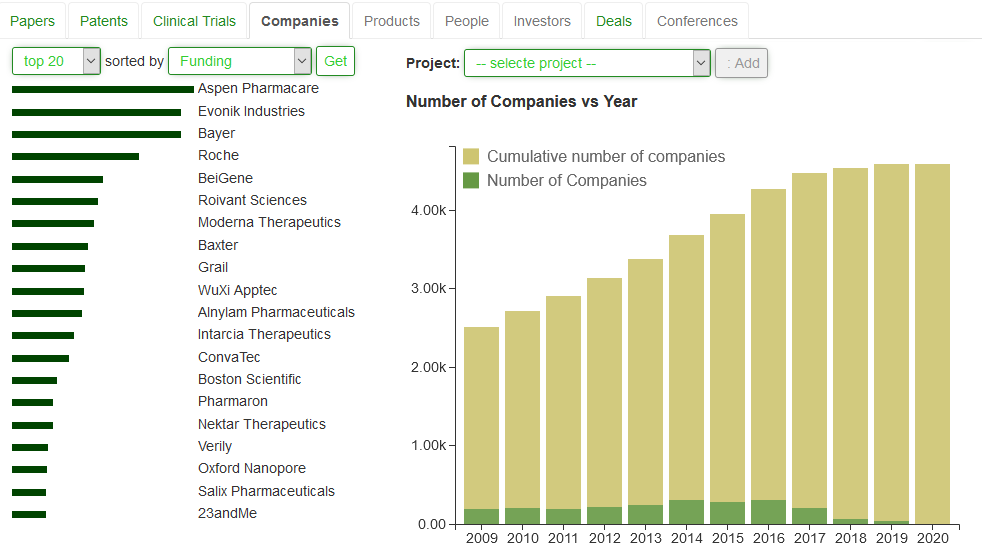Select the Companies tab
The image size is (982, 559).
(299, 21)
